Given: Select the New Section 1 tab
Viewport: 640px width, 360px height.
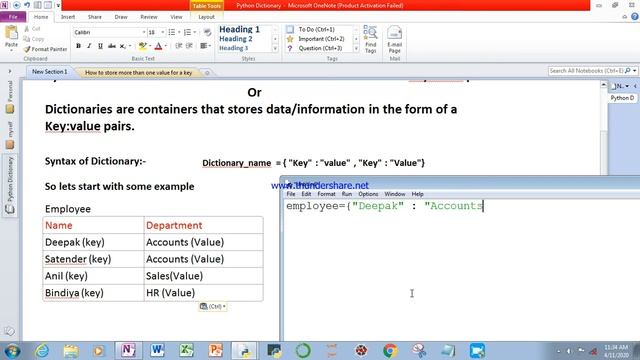Looking at the screenshot, I should coord(49,72).
